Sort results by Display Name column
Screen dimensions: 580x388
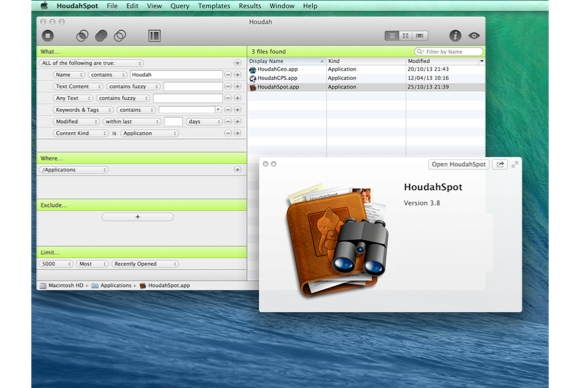(287, 61)
